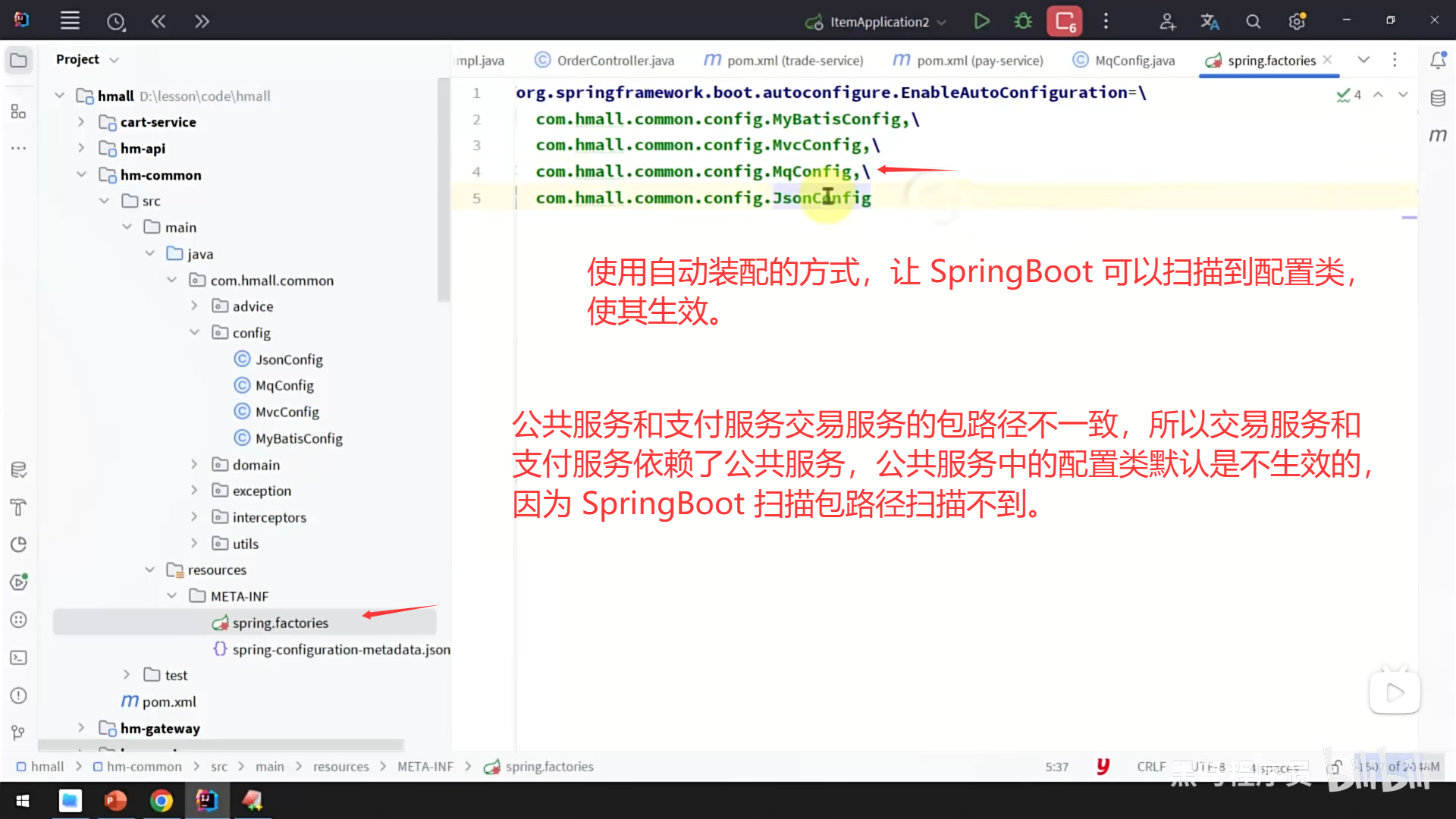Click CRLF line separator in status bar
The image size is (1456, 819).
click(x=1151, y=767)
